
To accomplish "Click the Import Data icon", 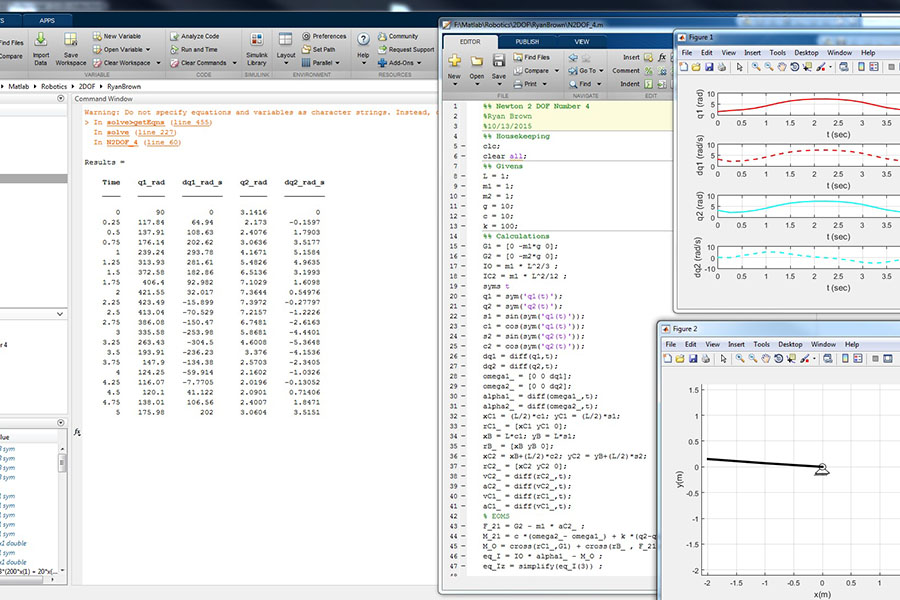I will click(40, 40).
